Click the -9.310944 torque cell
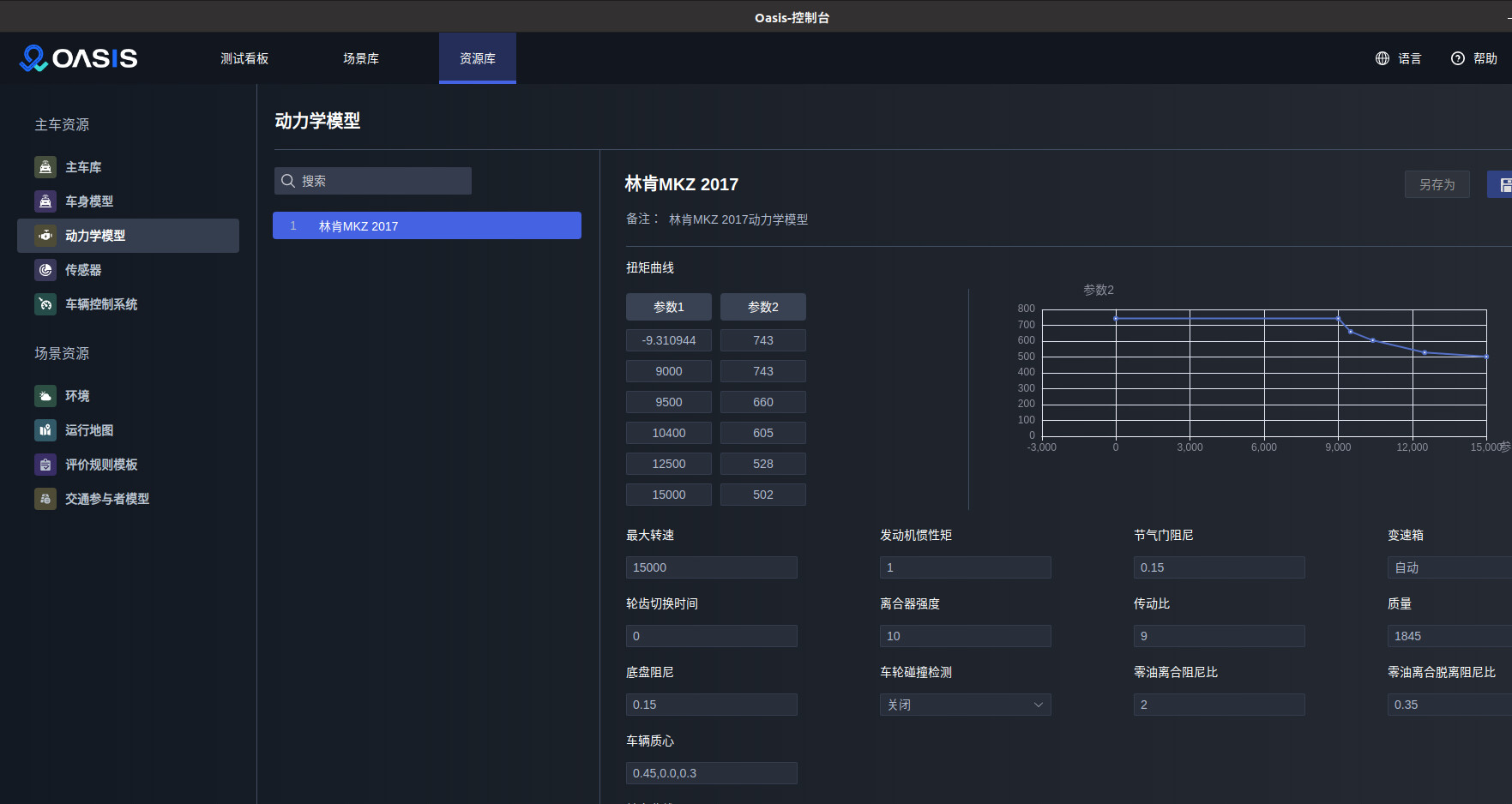The image size is (1512, 804). [x=669, y=340]
